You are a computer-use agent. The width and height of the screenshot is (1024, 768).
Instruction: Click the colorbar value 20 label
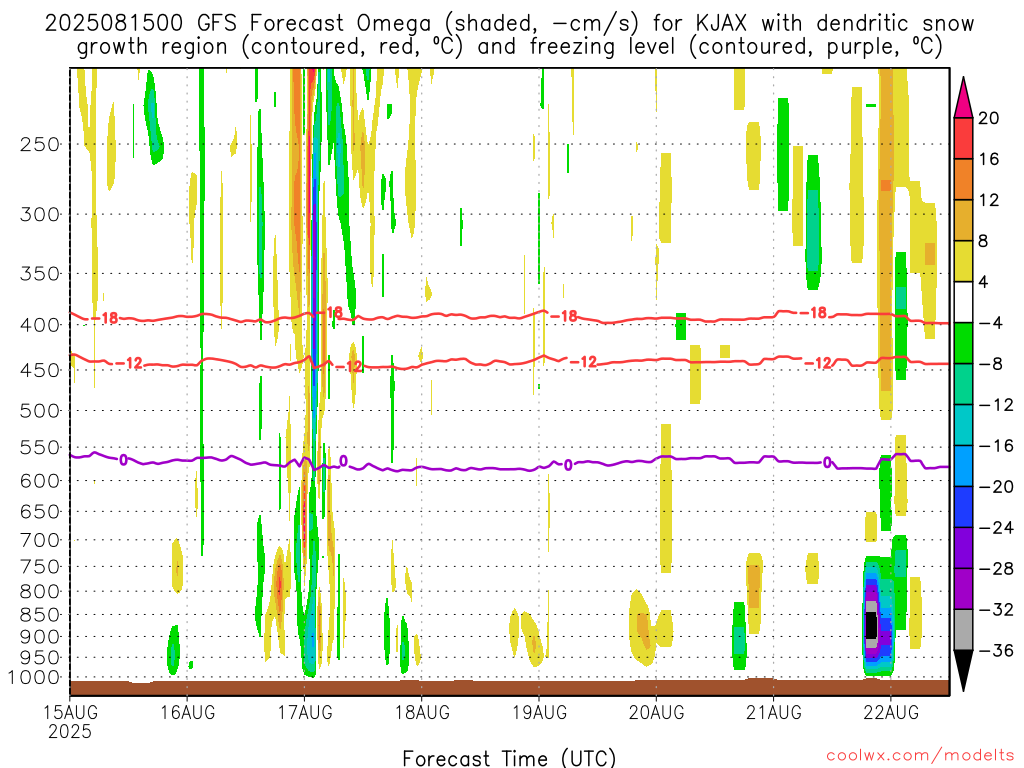coord(989,118)
